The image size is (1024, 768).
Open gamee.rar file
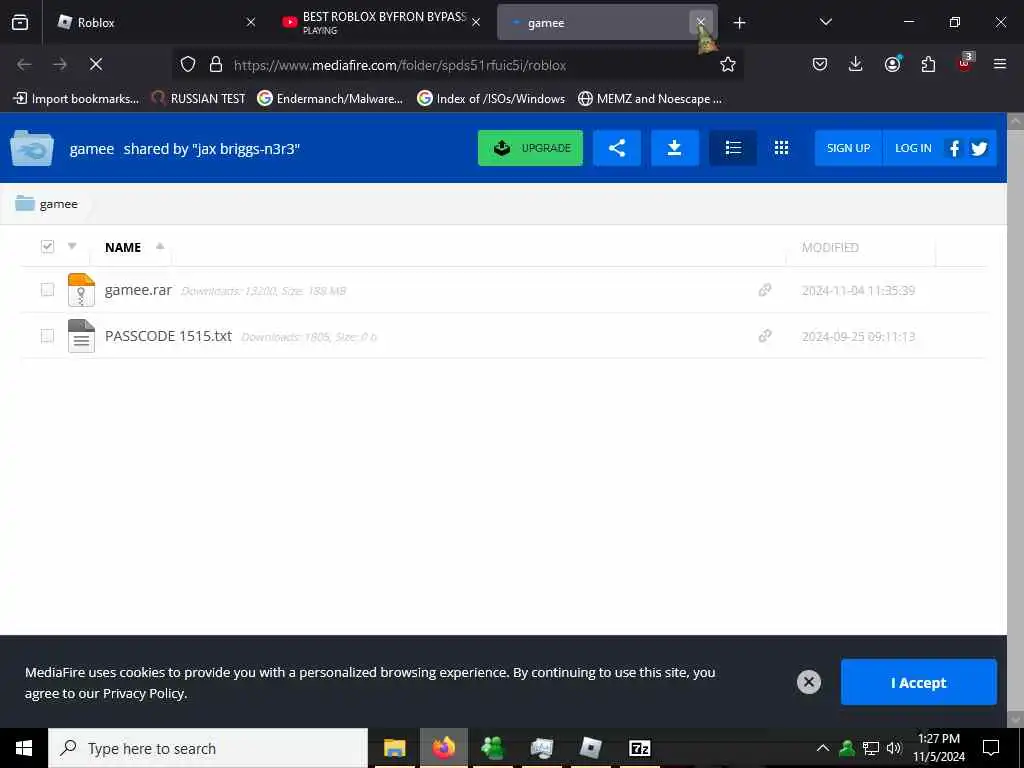point(138,289)
